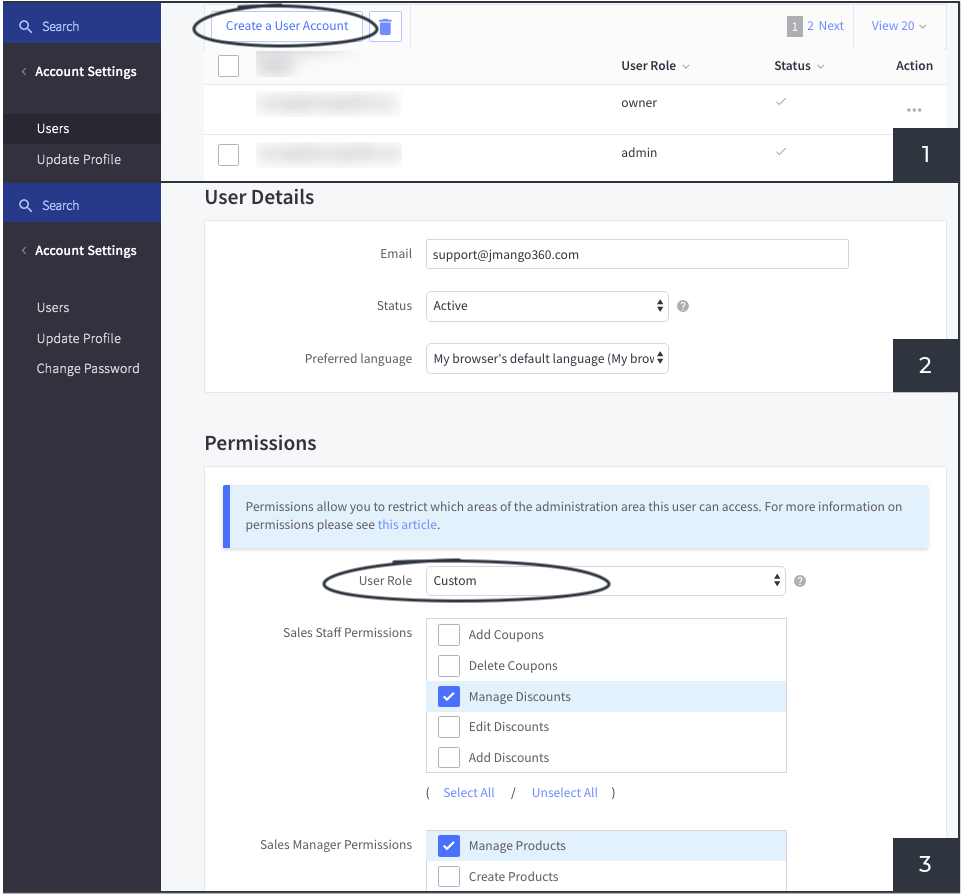962x895 pixels.
Task: Select all rows via the header checkbox
Action: coord(228,65)
